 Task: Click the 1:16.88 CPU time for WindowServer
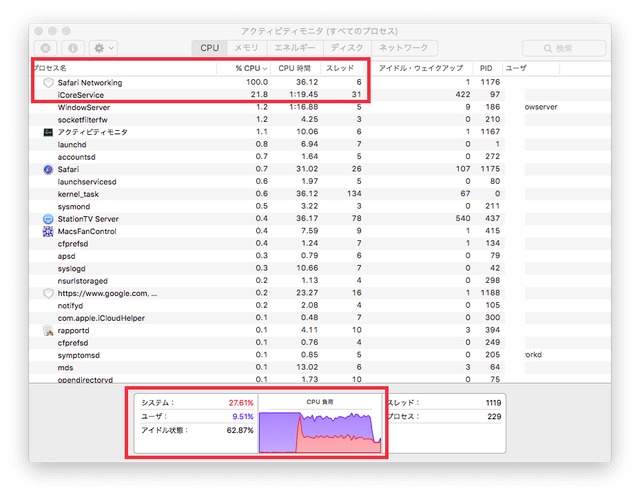(304, 107)
